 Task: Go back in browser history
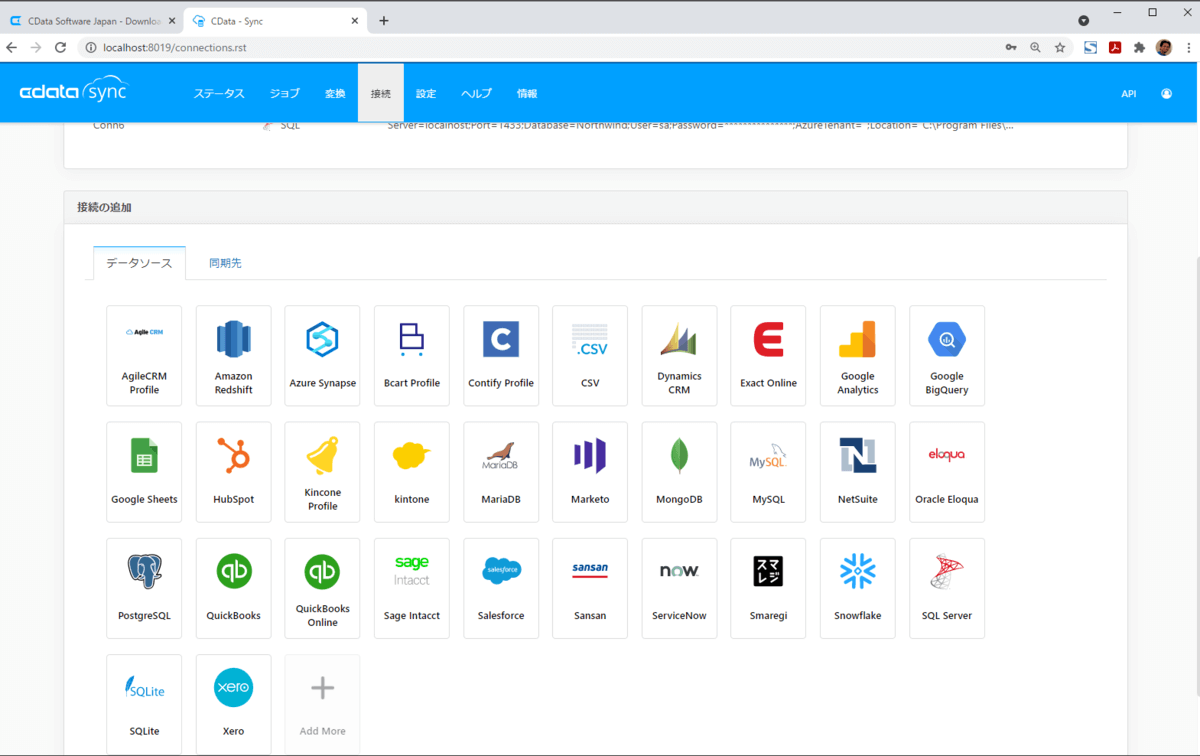(12, 47)
